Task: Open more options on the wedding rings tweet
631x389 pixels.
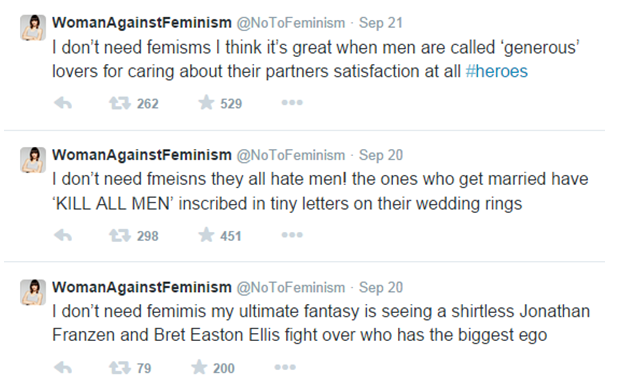Action: tap(292, 235)
